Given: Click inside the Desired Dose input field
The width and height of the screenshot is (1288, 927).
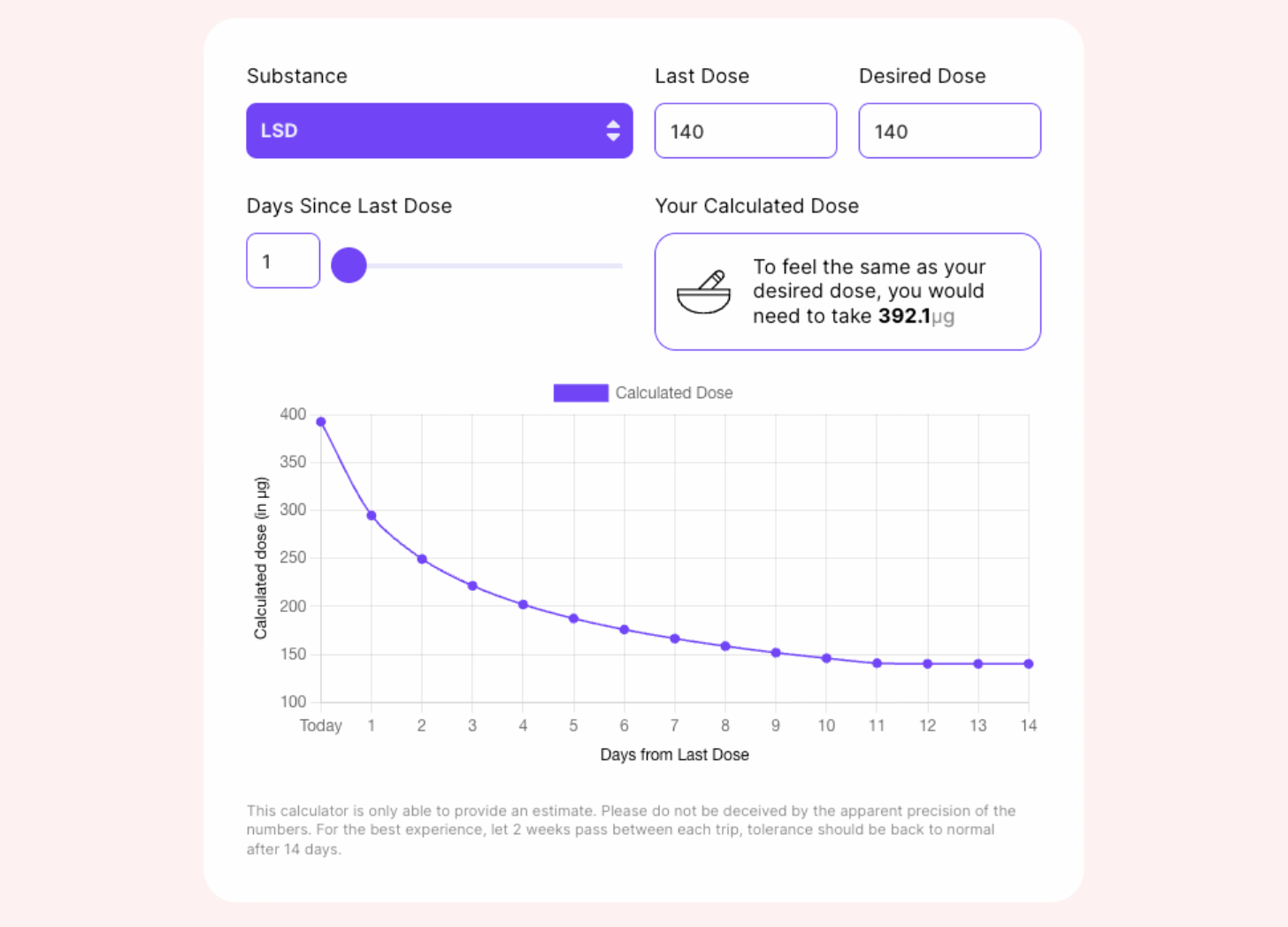Looking at the screenshot, I should point(949,131).
